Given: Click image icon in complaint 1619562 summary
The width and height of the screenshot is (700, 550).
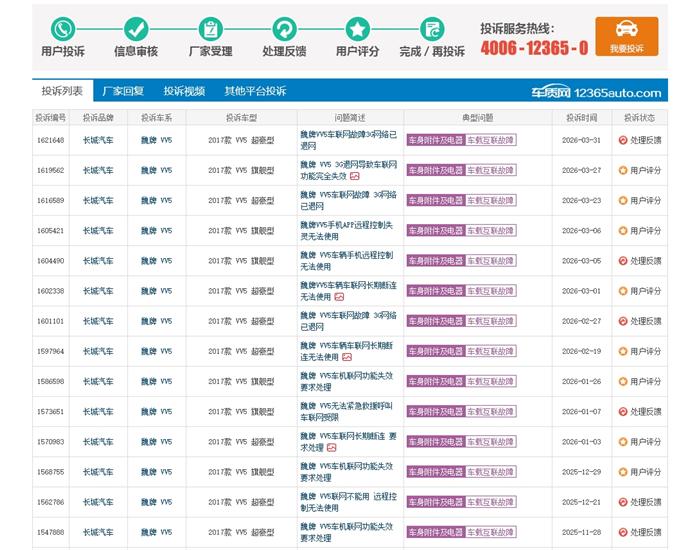Looking at the screenshot, I should (x=355, y=176).
